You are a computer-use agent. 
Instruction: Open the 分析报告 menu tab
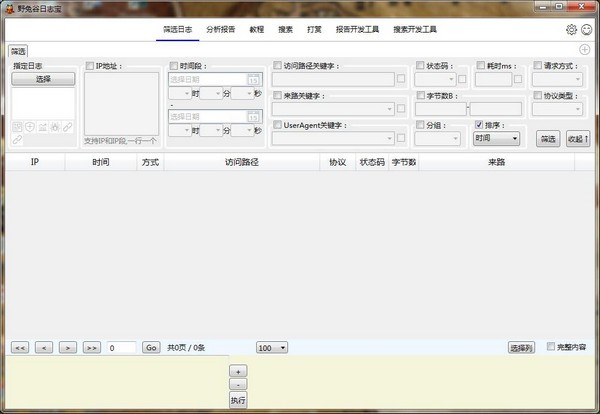[220, 29]
